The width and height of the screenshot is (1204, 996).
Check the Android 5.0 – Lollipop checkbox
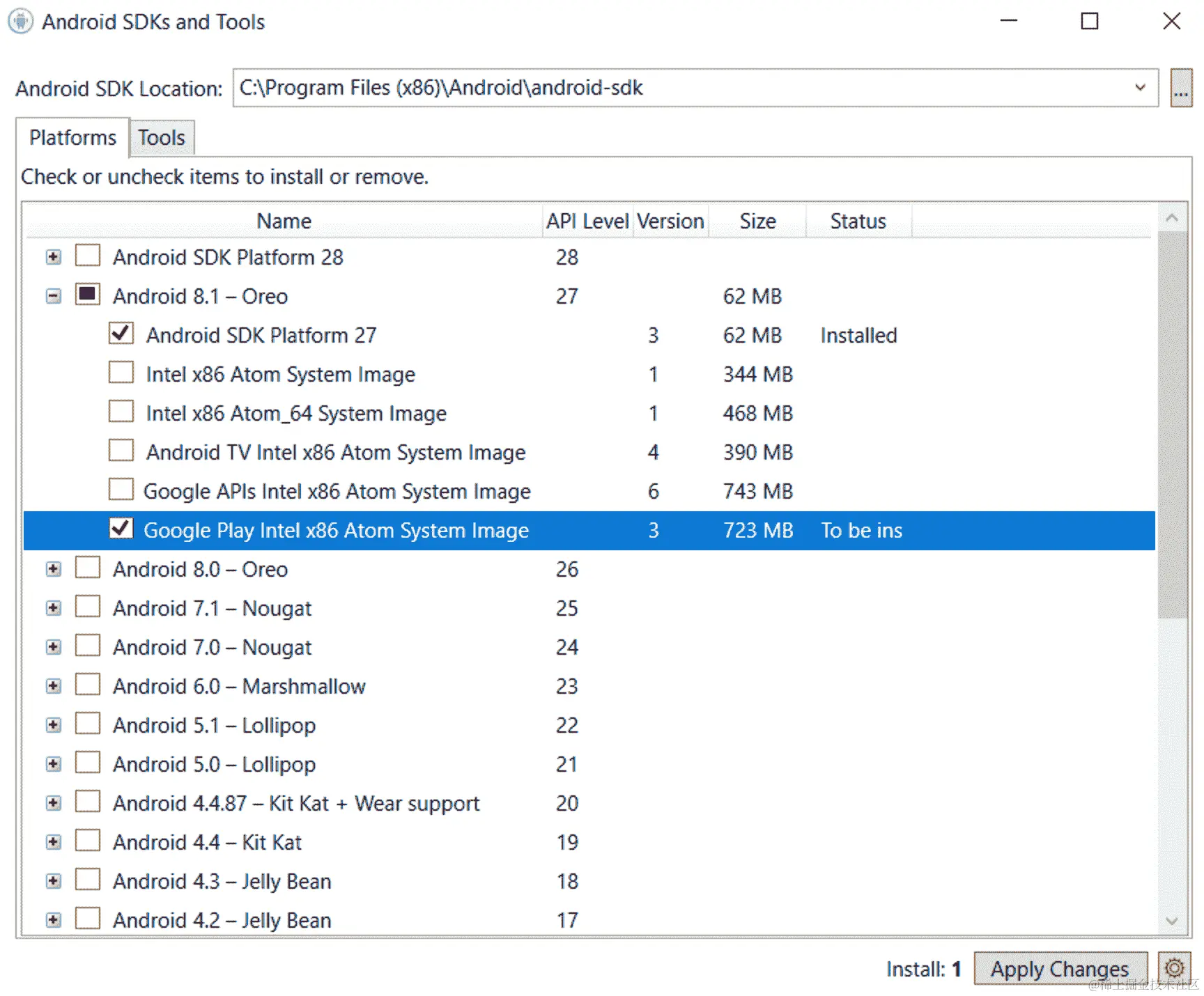pyautogui.click(x=88, y=762)
